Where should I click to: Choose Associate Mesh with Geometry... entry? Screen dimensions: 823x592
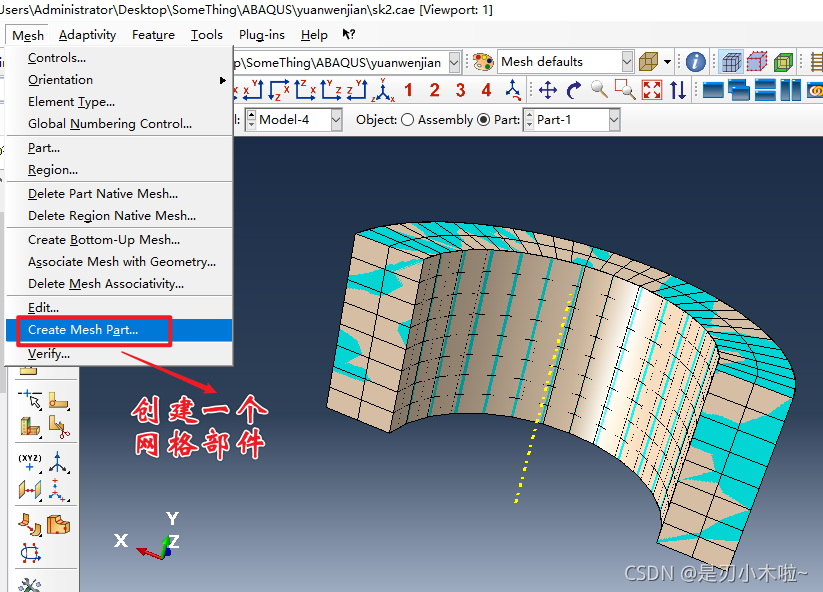119,262
